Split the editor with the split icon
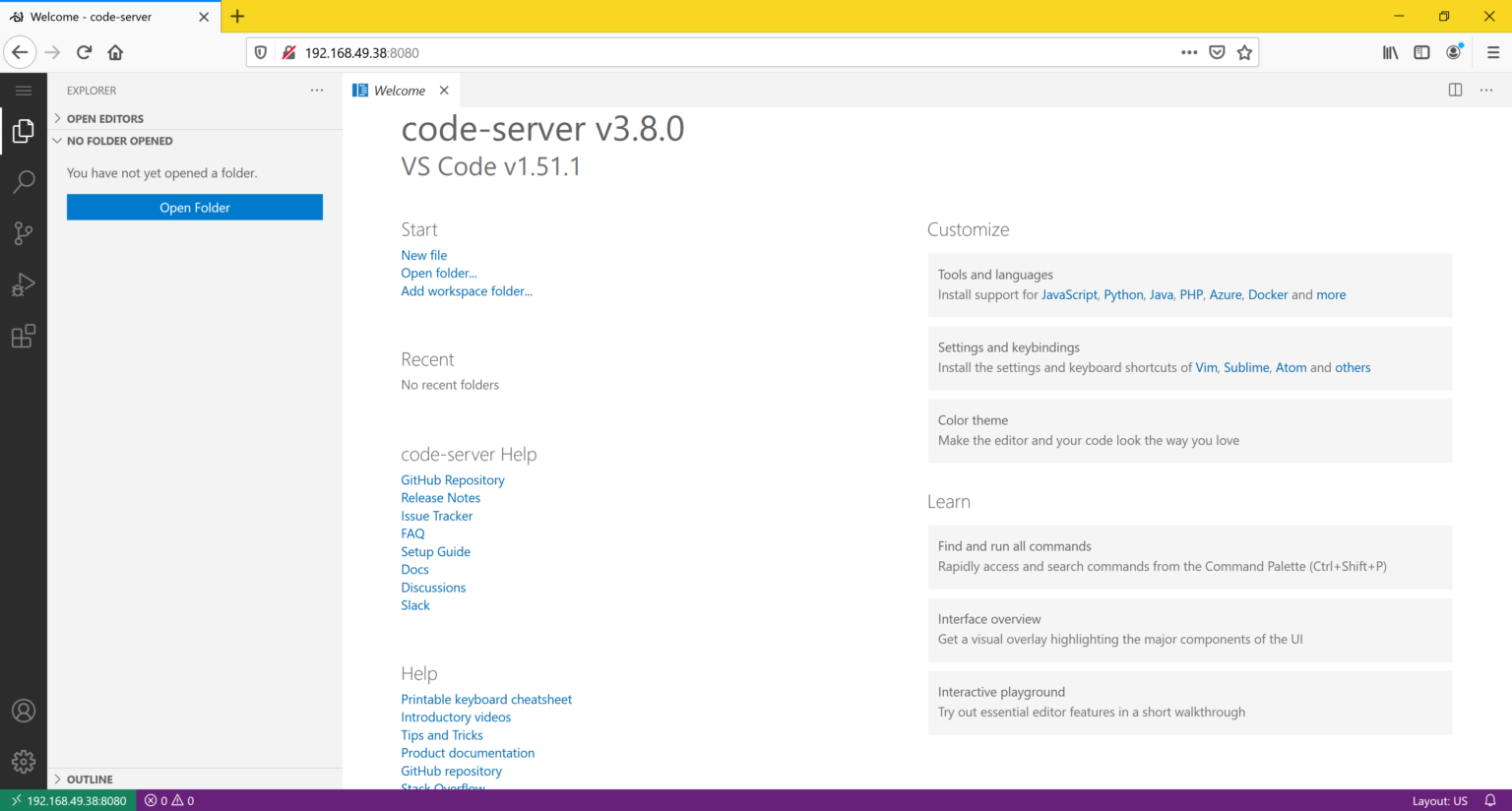Image resolution: width=1512 pixels, height=811 pixels. click(x=1454, y=90)
